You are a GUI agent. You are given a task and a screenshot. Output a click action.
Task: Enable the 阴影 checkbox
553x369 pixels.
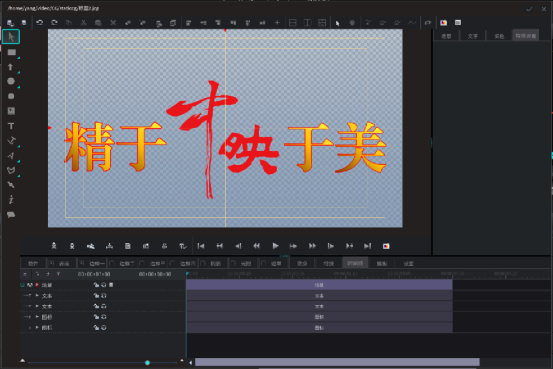point(203,263)
